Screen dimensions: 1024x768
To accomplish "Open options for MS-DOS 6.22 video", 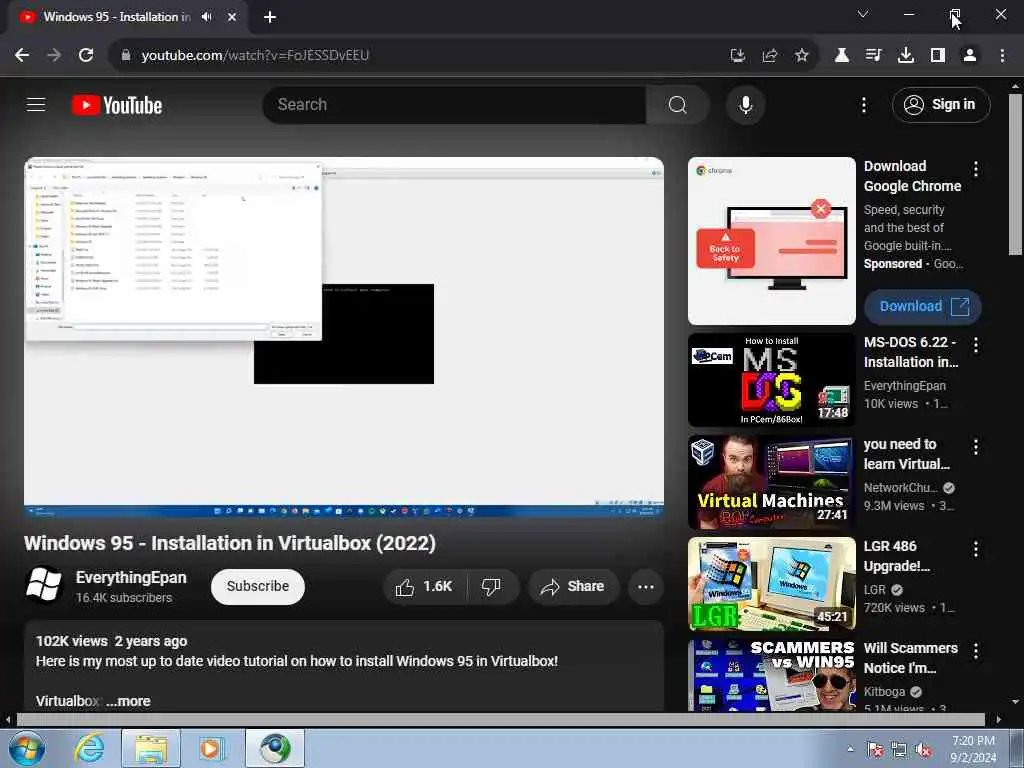I will pyautogui.click(x=976, y=345).
